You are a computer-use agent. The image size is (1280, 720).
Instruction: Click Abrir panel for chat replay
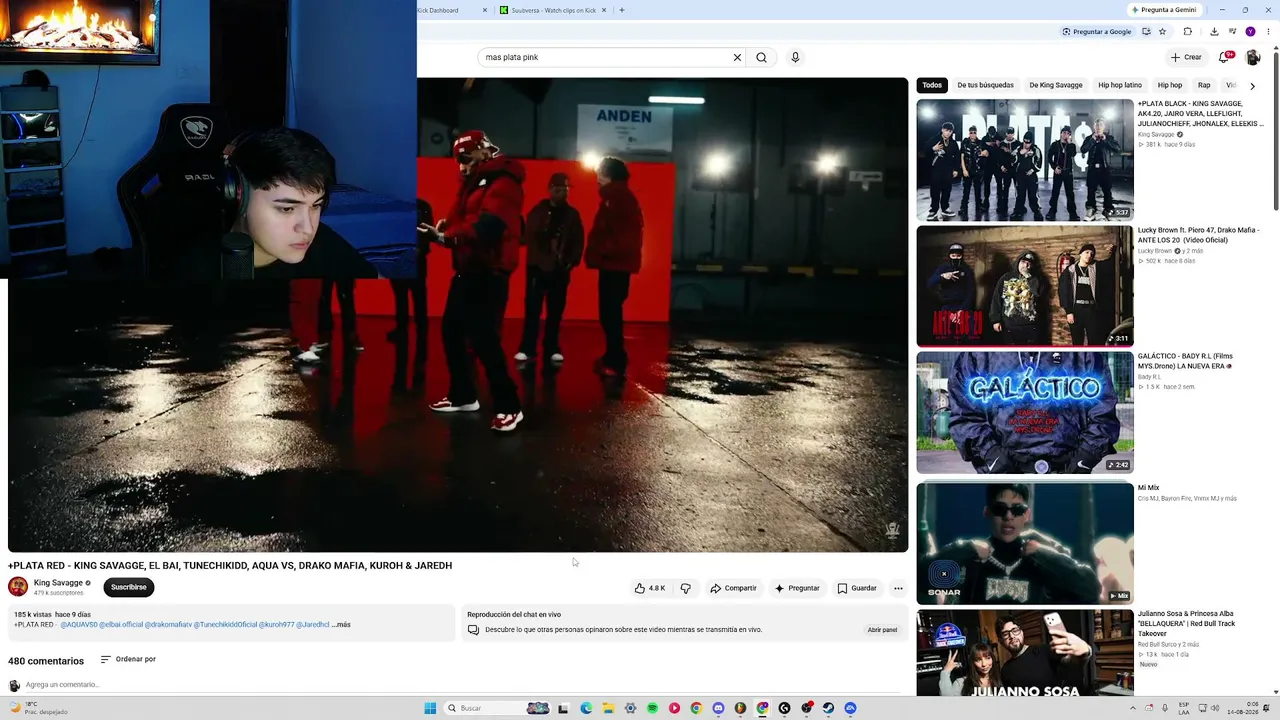(882, 630)
